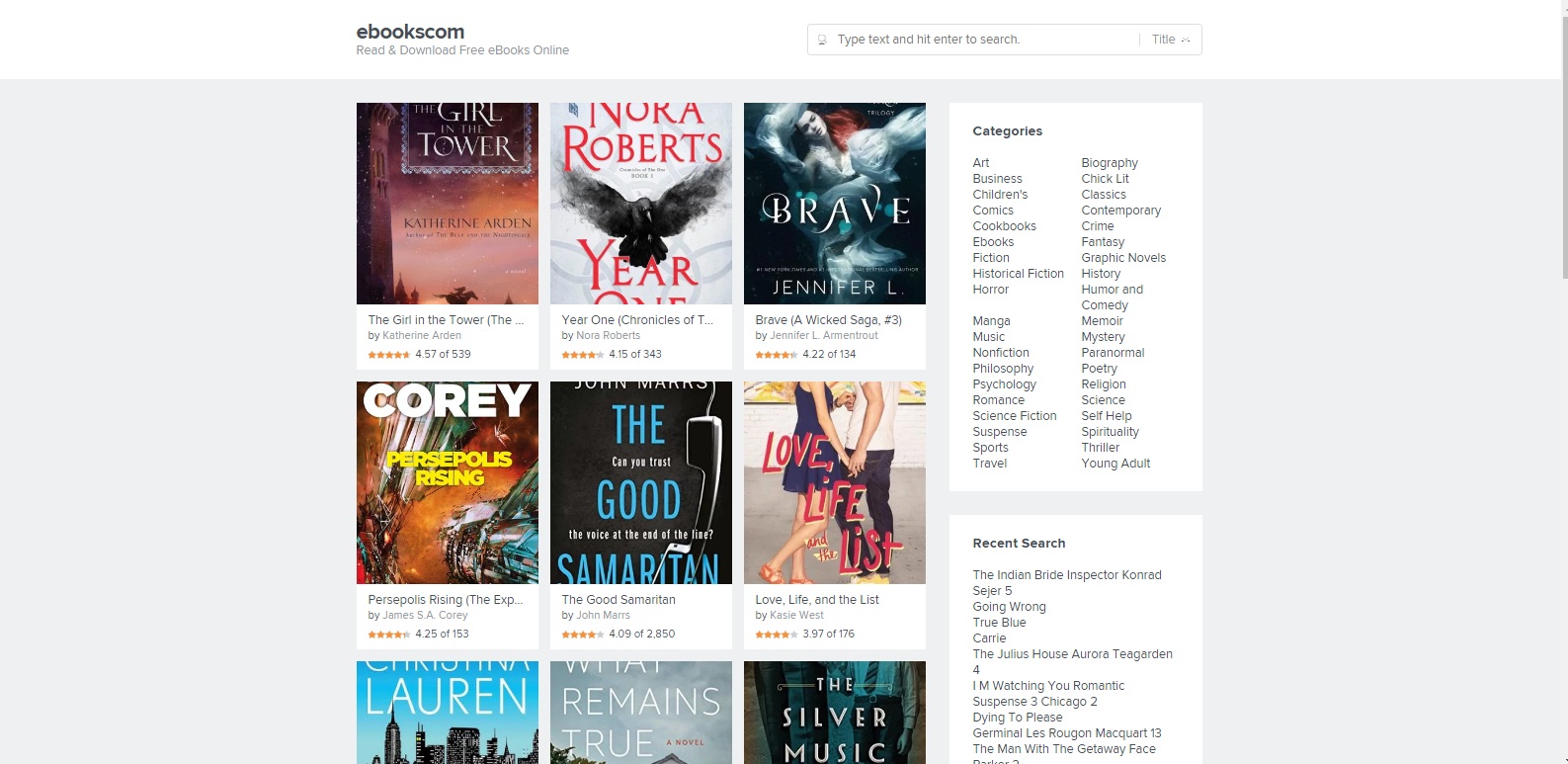Open recent search Going Wrong

(x=1009, y=607)
